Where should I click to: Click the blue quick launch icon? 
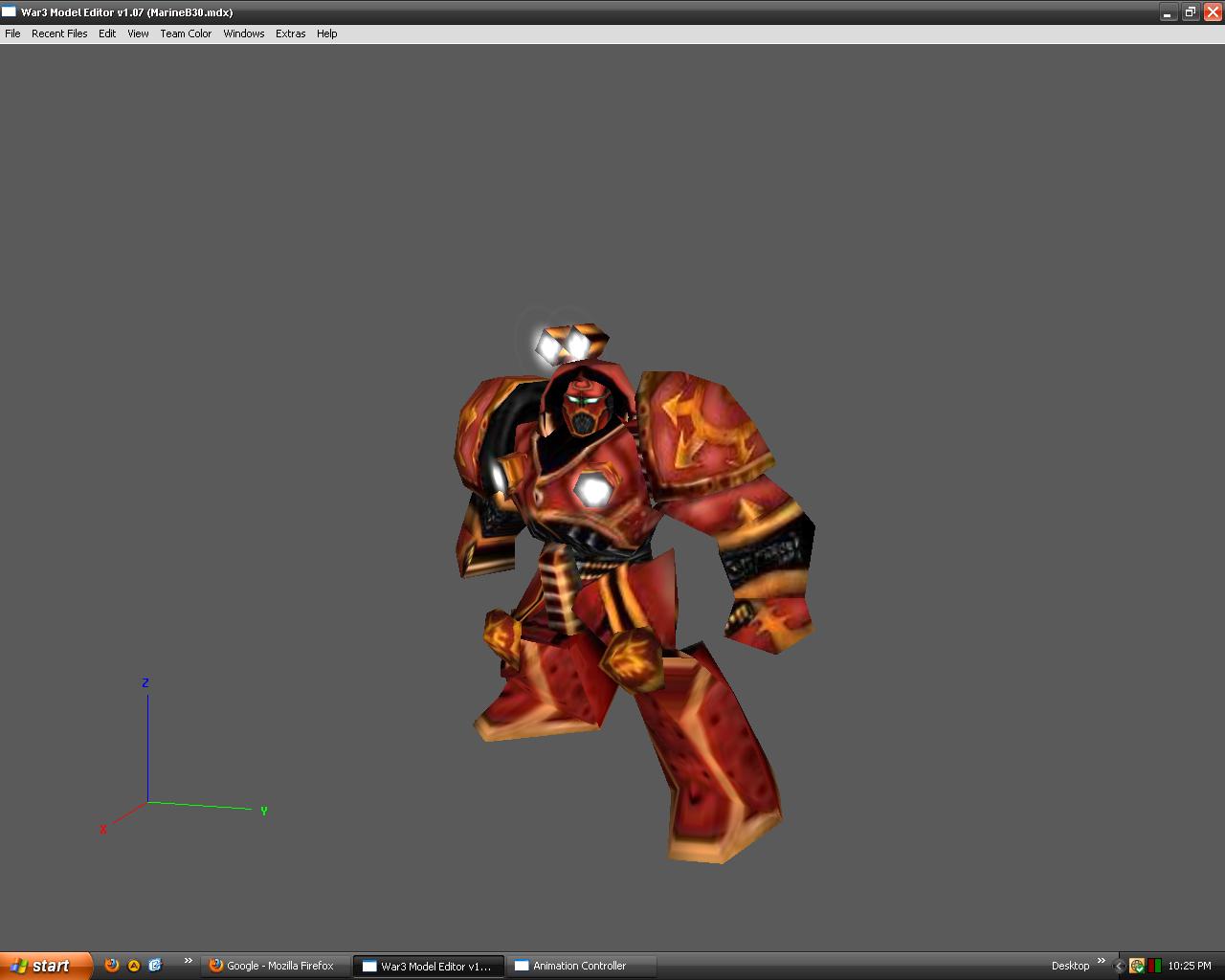tap(155, 966)
